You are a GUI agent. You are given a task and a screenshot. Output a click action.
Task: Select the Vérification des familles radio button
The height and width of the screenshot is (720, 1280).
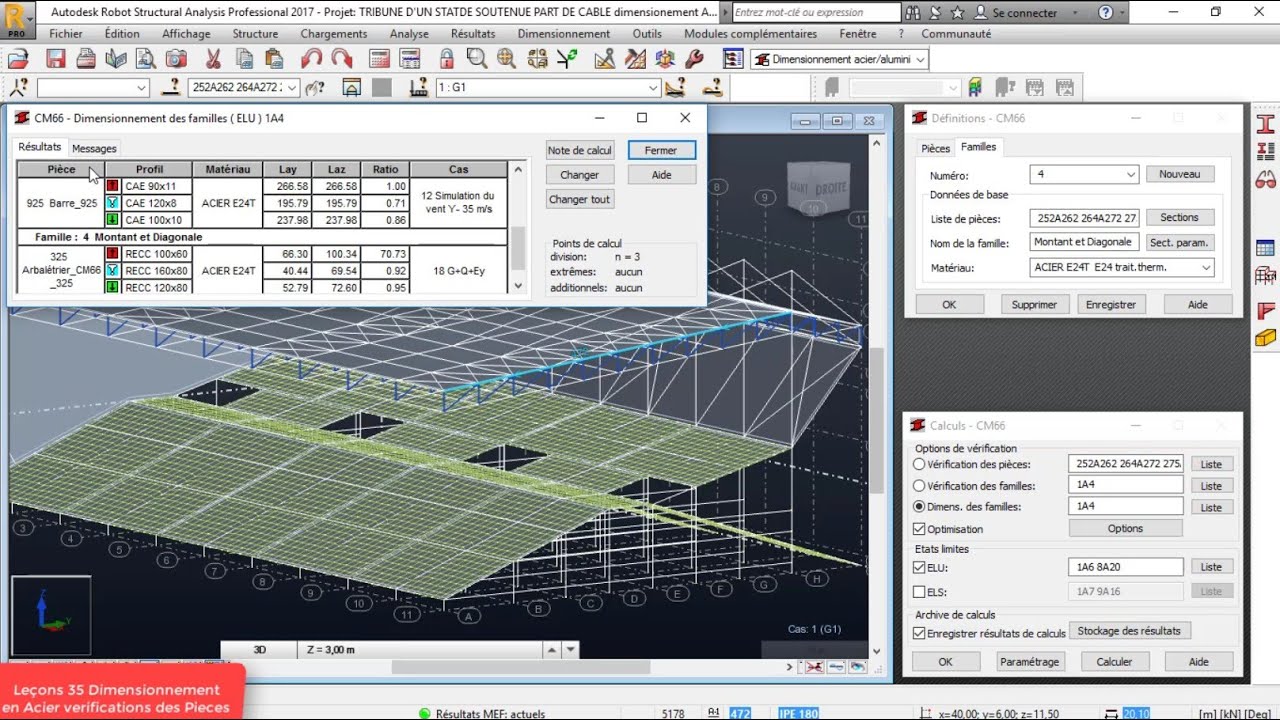pyautogui.click(x=920, y=486)
